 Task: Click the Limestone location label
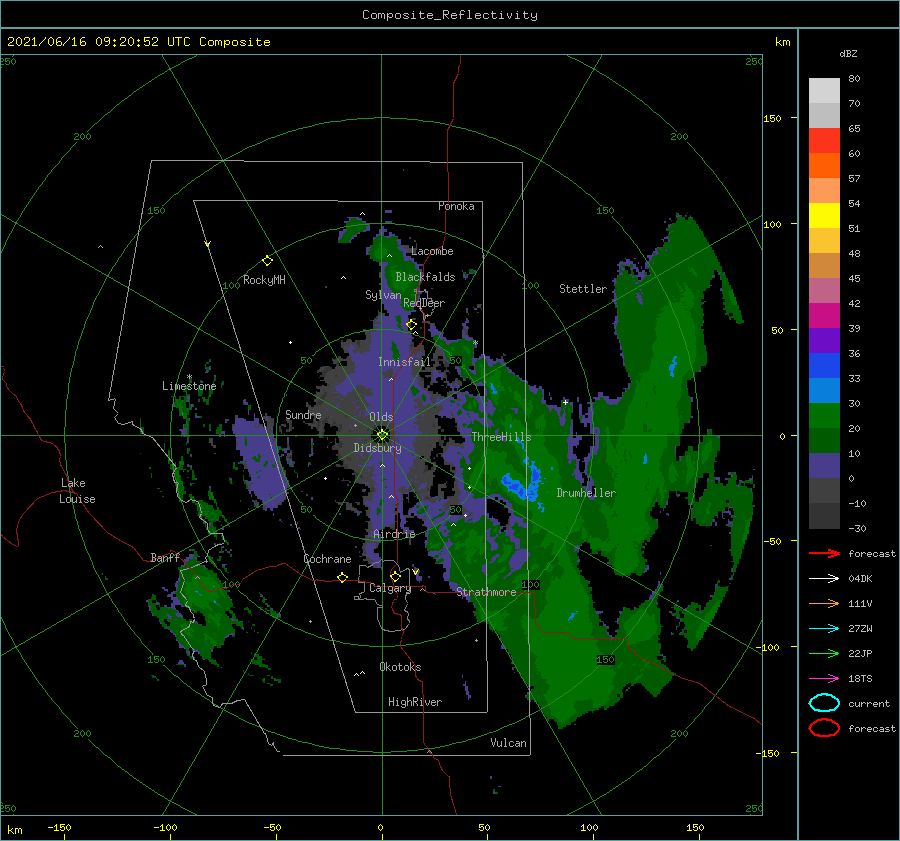189,386
